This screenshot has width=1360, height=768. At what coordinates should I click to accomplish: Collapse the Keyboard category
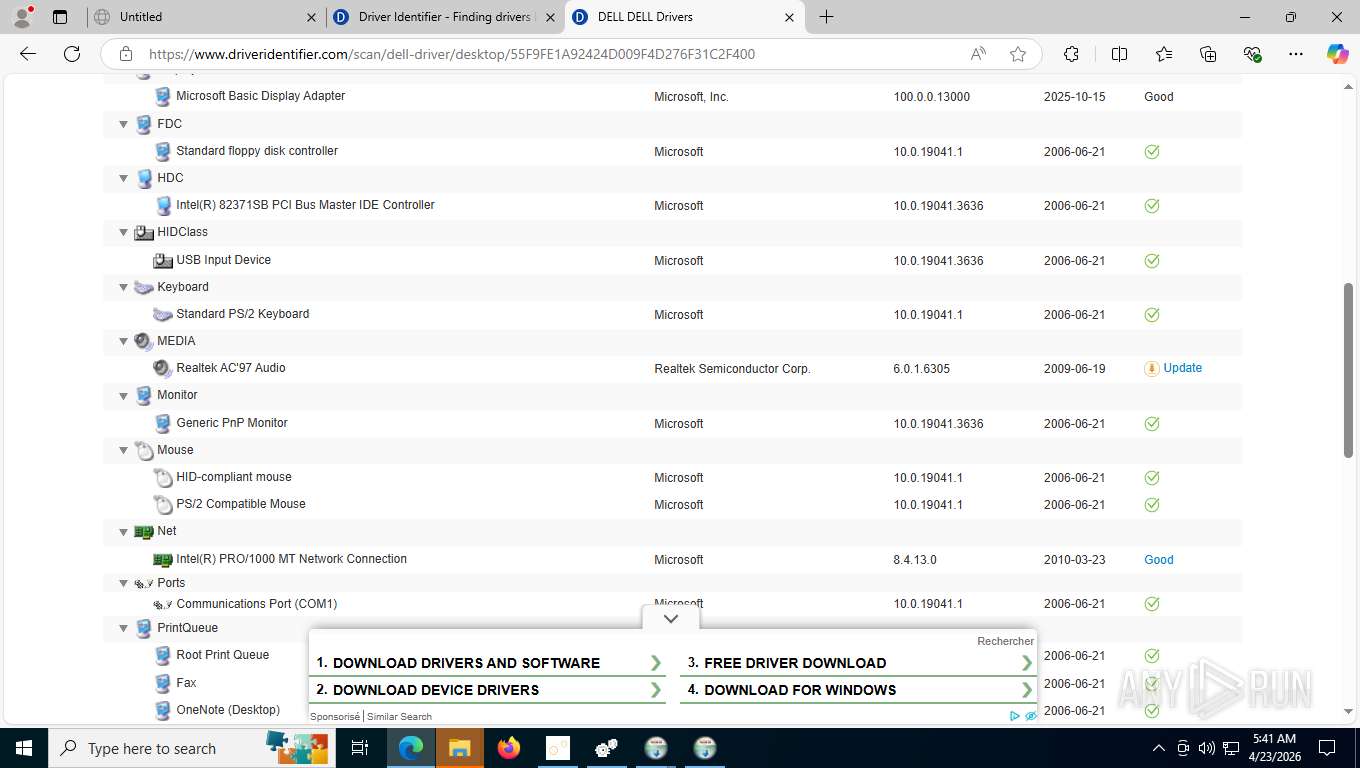pyautogui.click(x=124, y=288)
